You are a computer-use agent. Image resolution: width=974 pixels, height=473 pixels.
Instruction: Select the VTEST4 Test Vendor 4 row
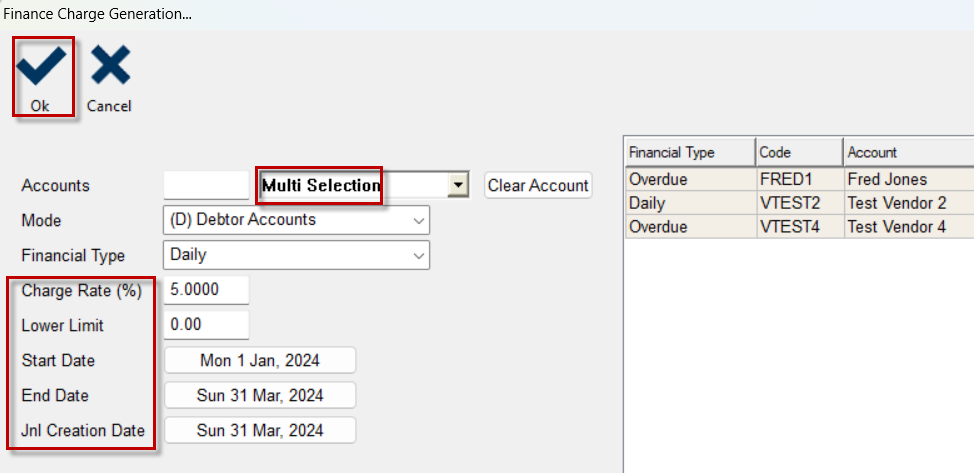[x=799, y=227]
